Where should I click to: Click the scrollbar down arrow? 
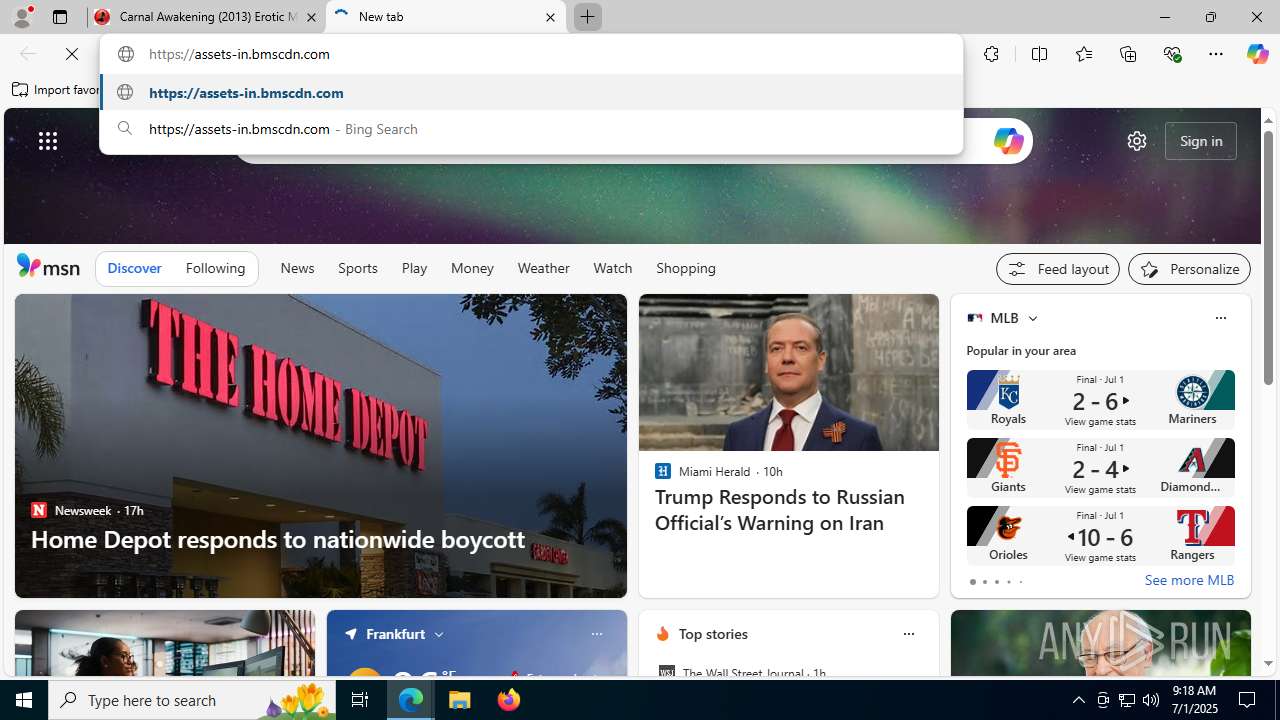click(1268, 663)
